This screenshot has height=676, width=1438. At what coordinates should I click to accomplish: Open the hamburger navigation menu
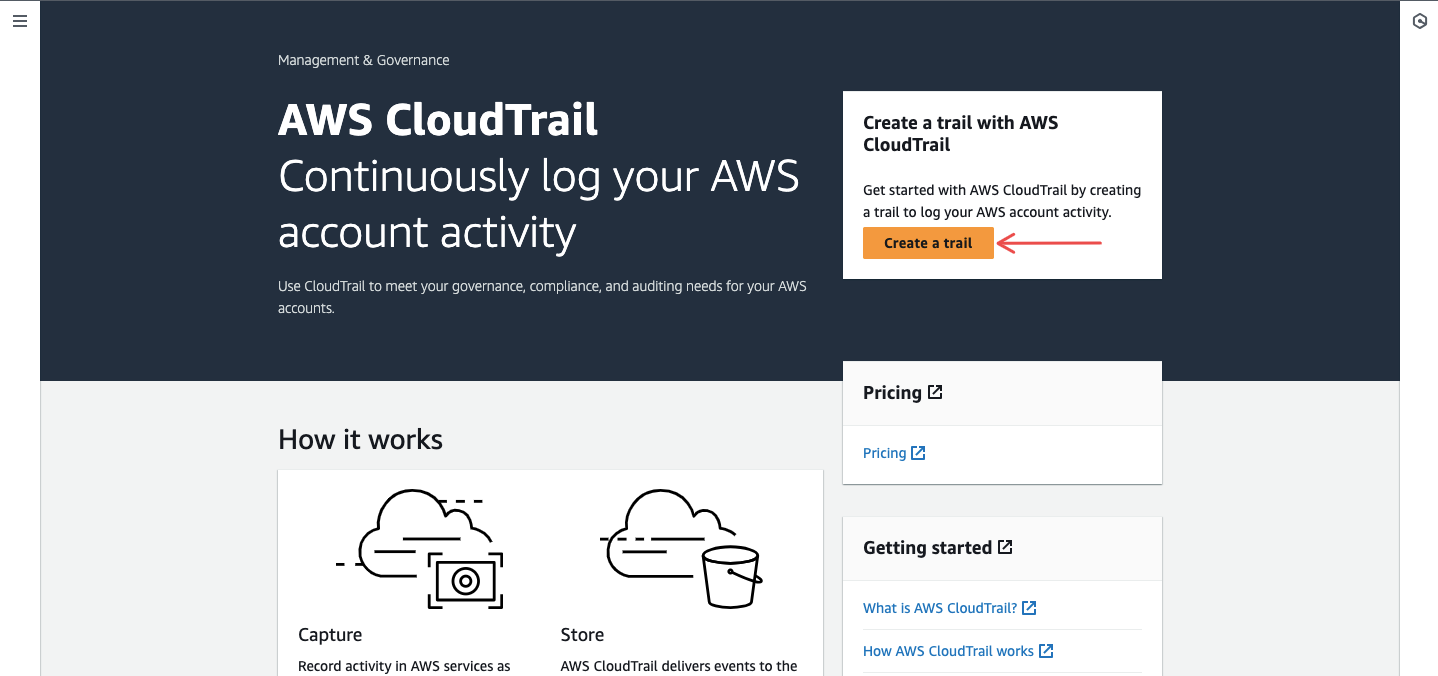(x=19, y=20)
